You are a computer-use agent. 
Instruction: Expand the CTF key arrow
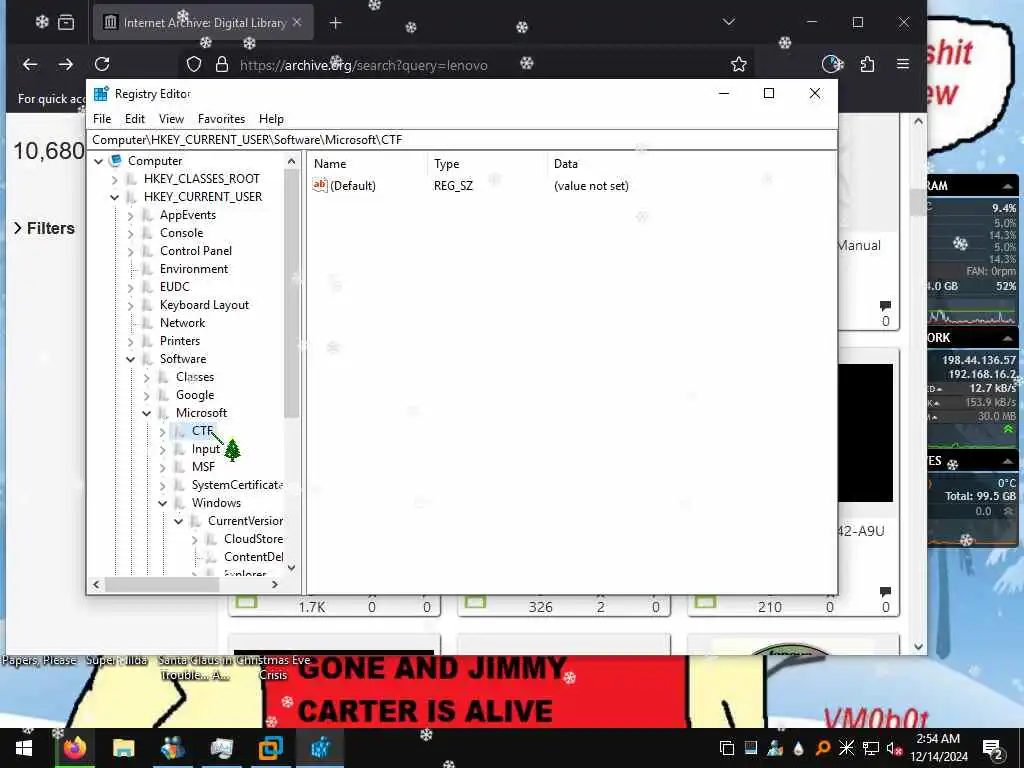tap(163, 432)
